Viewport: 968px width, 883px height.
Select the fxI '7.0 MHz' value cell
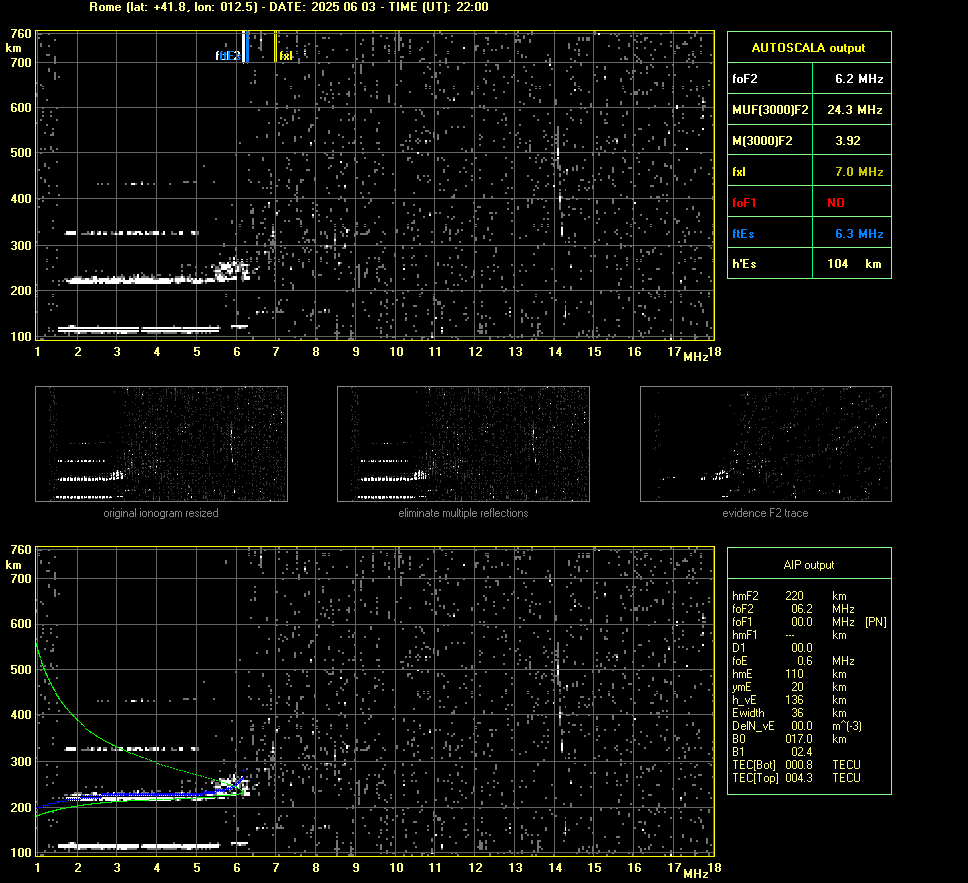click(x=852, y=171)
